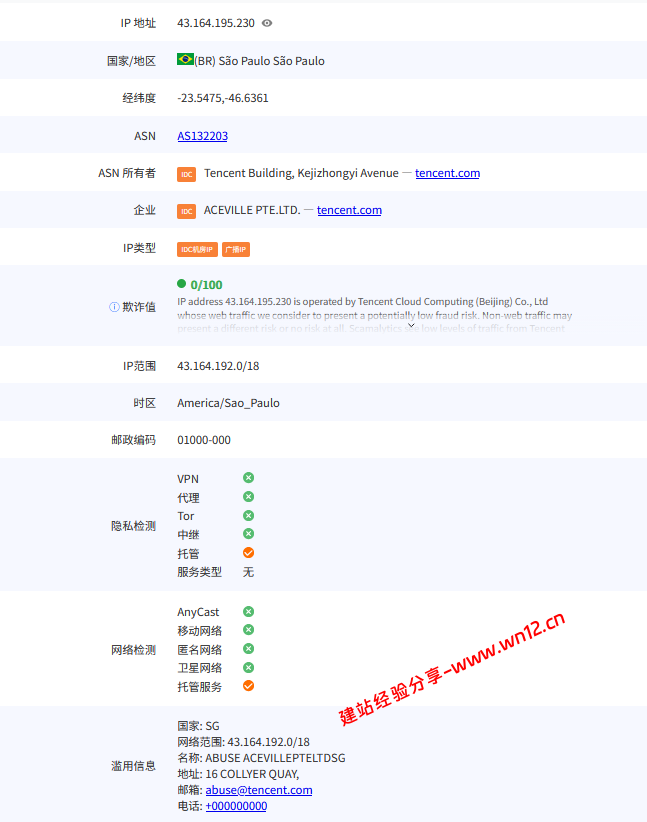Click the orange check for 托管
This screenshot has height=822, width=647.
pos(249,553)
